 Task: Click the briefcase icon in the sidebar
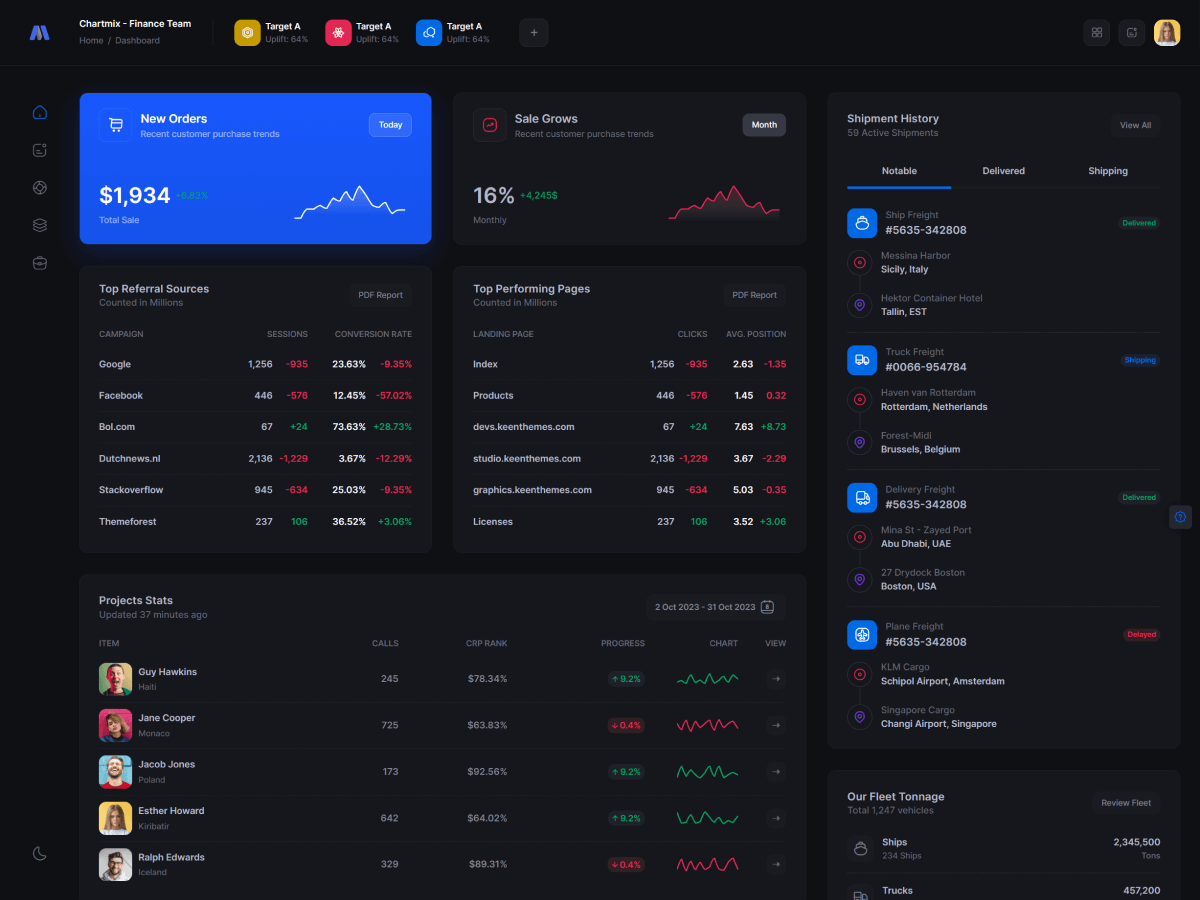(40, 263)
